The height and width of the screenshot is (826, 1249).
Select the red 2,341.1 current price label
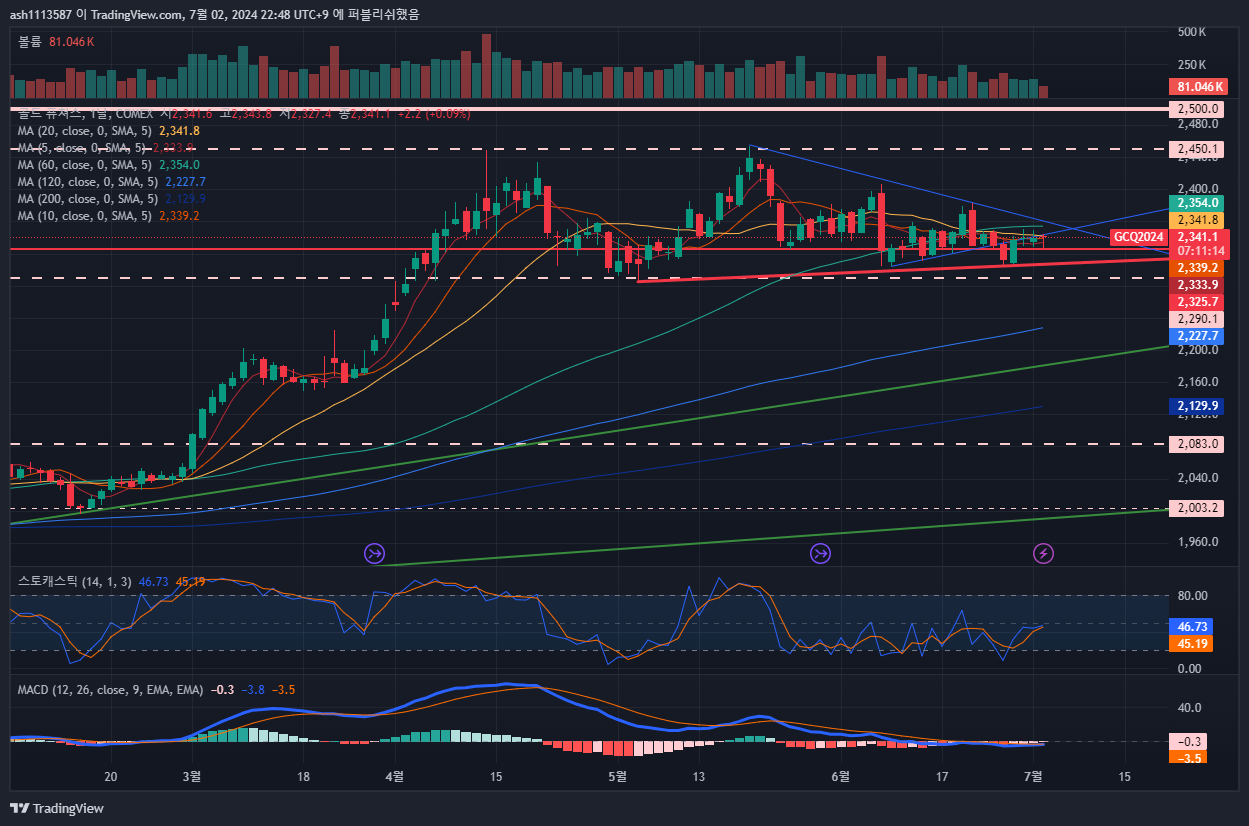1197,237
